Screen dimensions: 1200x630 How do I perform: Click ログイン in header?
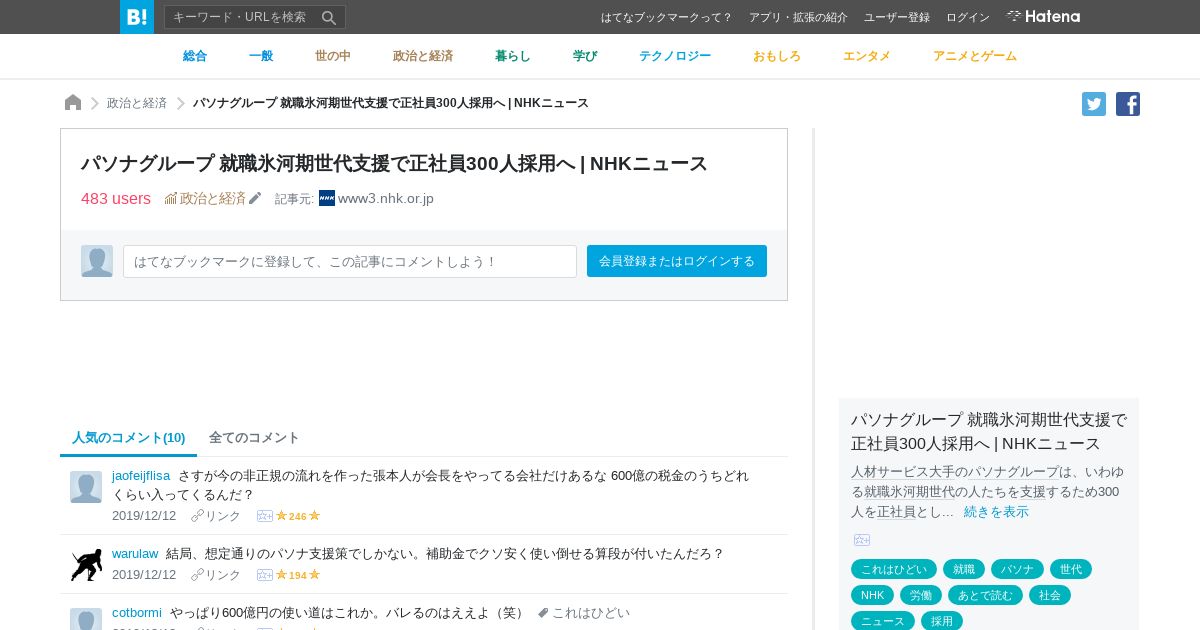tap(968, 17)
